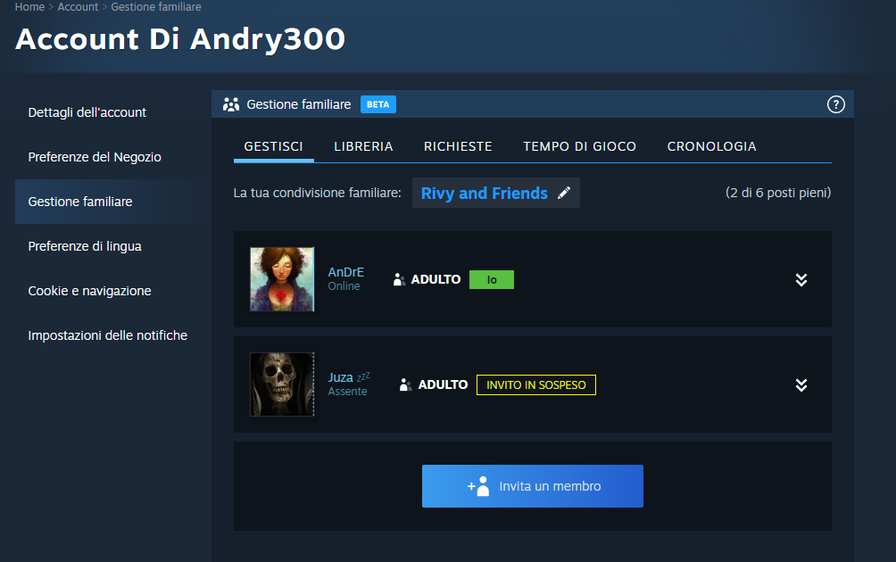View the Cronologia tab
The image size is (896, 562).
[x=711, y=146]
